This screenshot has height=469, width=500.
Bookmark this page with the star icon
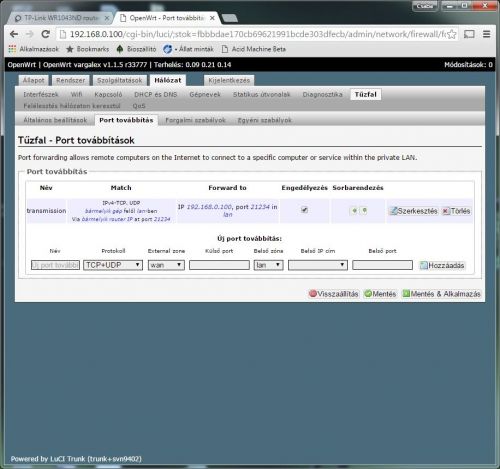click(451, 34)
